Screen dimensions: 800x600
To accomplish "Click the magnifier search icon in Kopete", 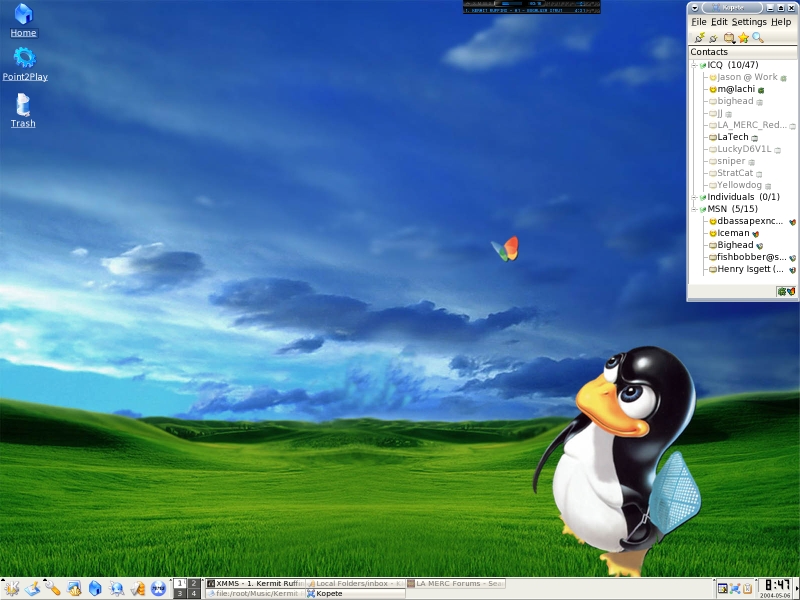I will [758, 38].
